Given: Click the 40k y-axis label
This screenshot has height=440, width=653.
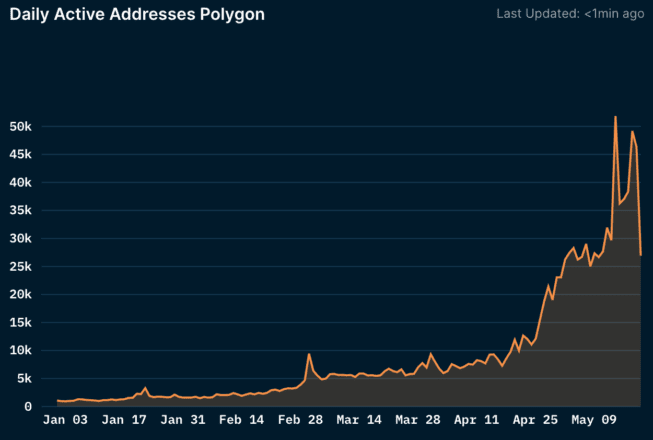Looking at the screenshot, I should coord(20,182).
